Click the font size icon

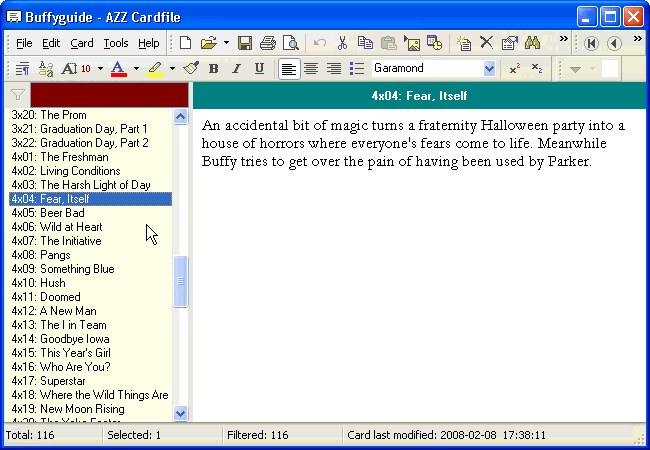(76, 68)
